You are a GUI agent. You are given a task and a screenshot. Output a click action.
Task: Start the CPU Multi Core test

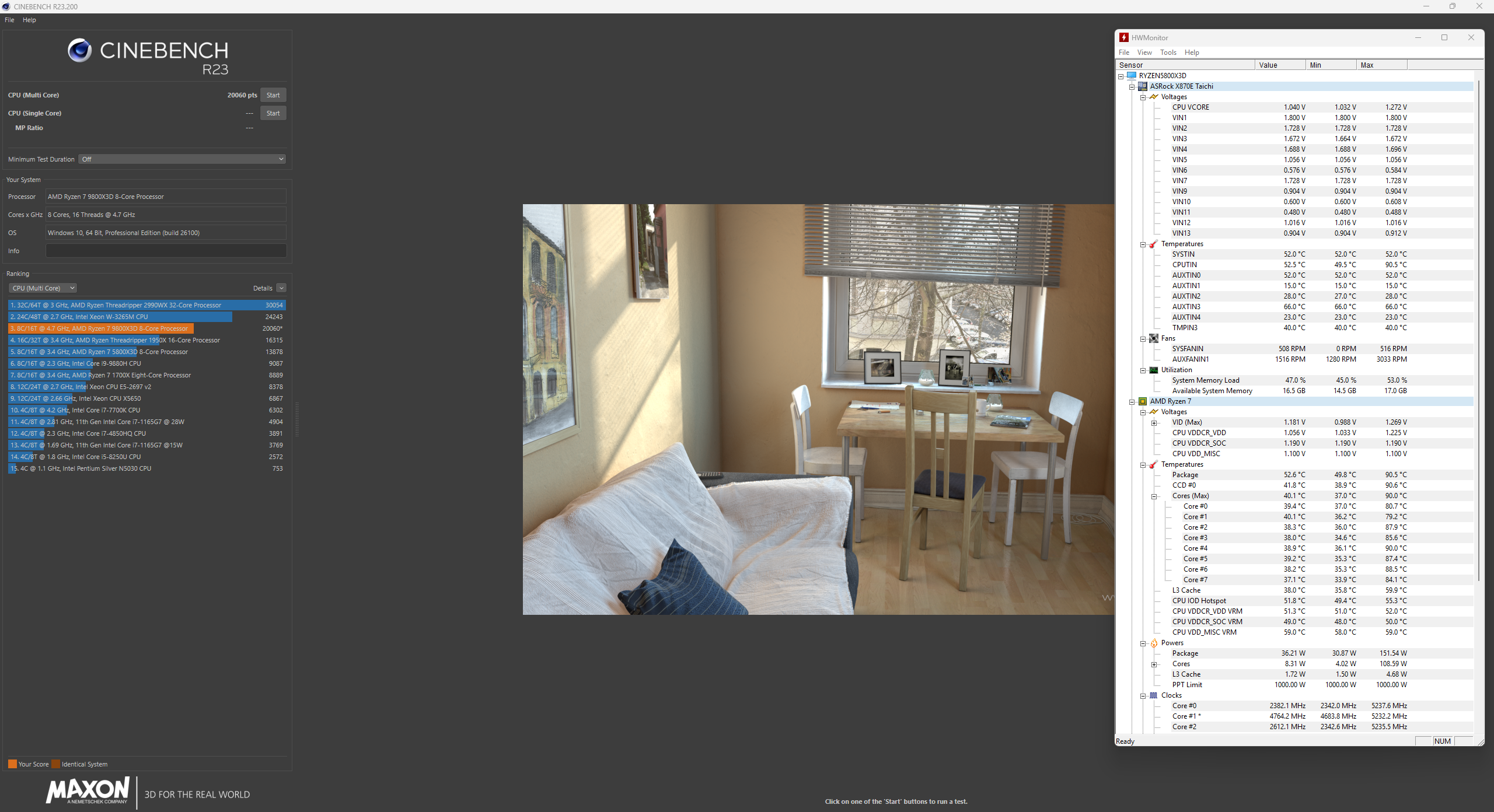pos(273,95)
